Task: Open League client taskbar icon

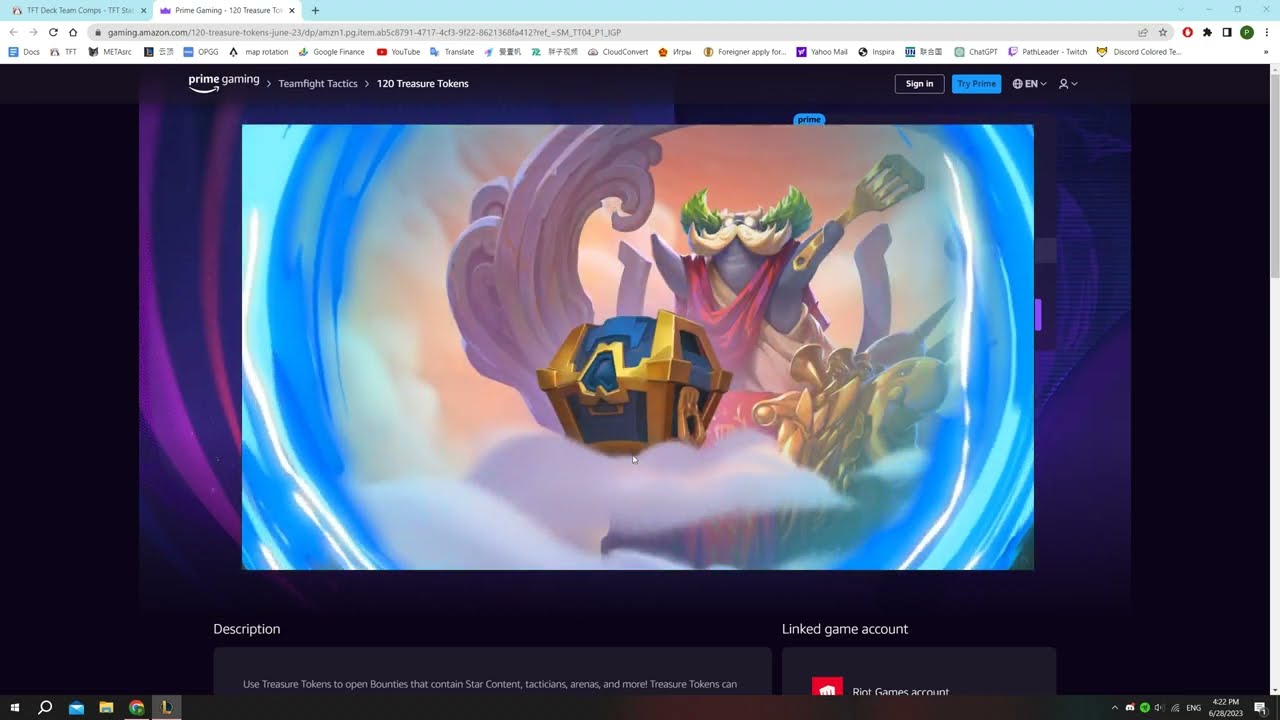Action: (x=166, y=708)
